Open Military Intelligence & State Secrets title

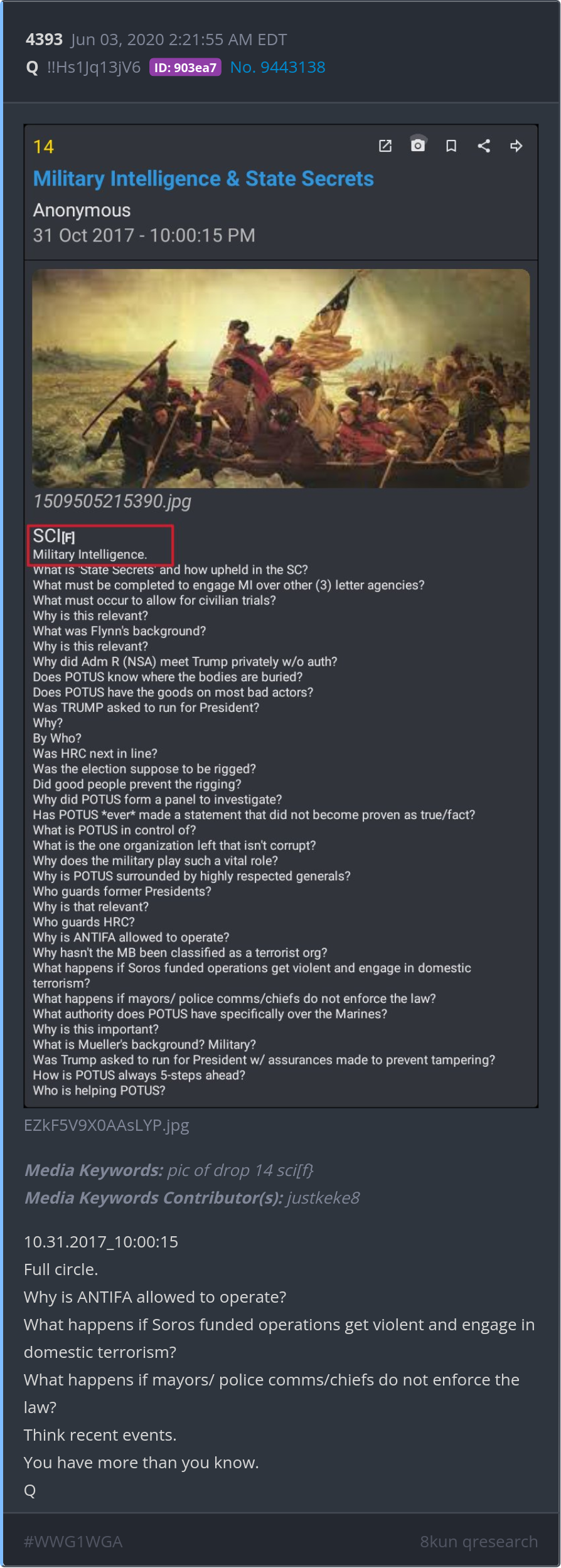[x=203, y=179]
